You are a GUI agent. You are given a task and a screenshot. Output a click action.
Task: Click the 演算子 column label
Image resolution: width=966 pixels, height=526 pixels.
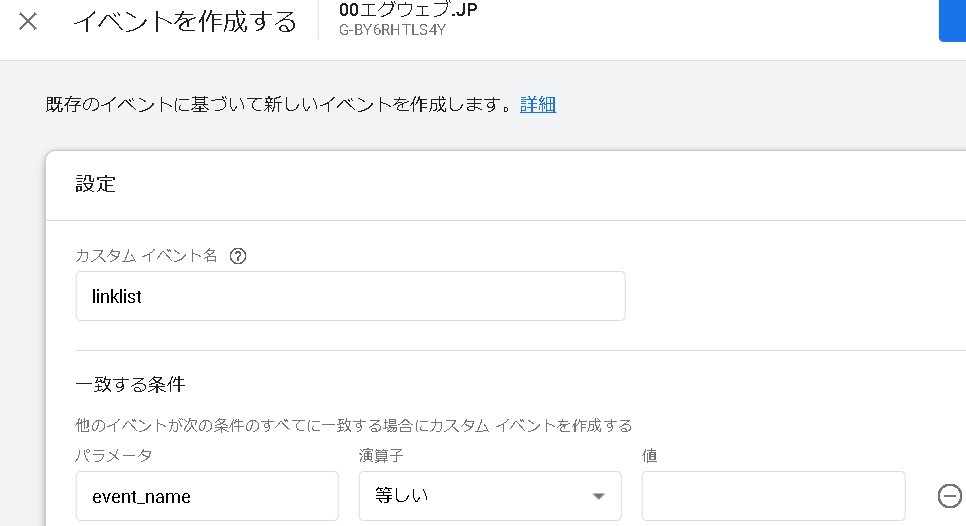(x=380, y=455)
